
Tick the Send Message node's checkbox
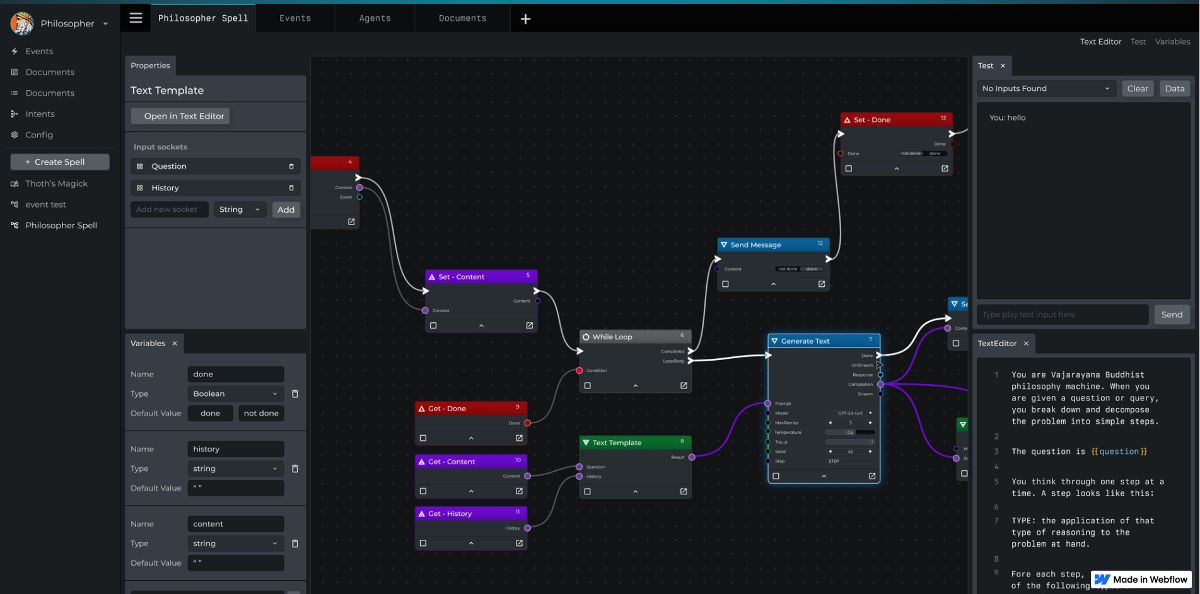click(x=725, y=284)
